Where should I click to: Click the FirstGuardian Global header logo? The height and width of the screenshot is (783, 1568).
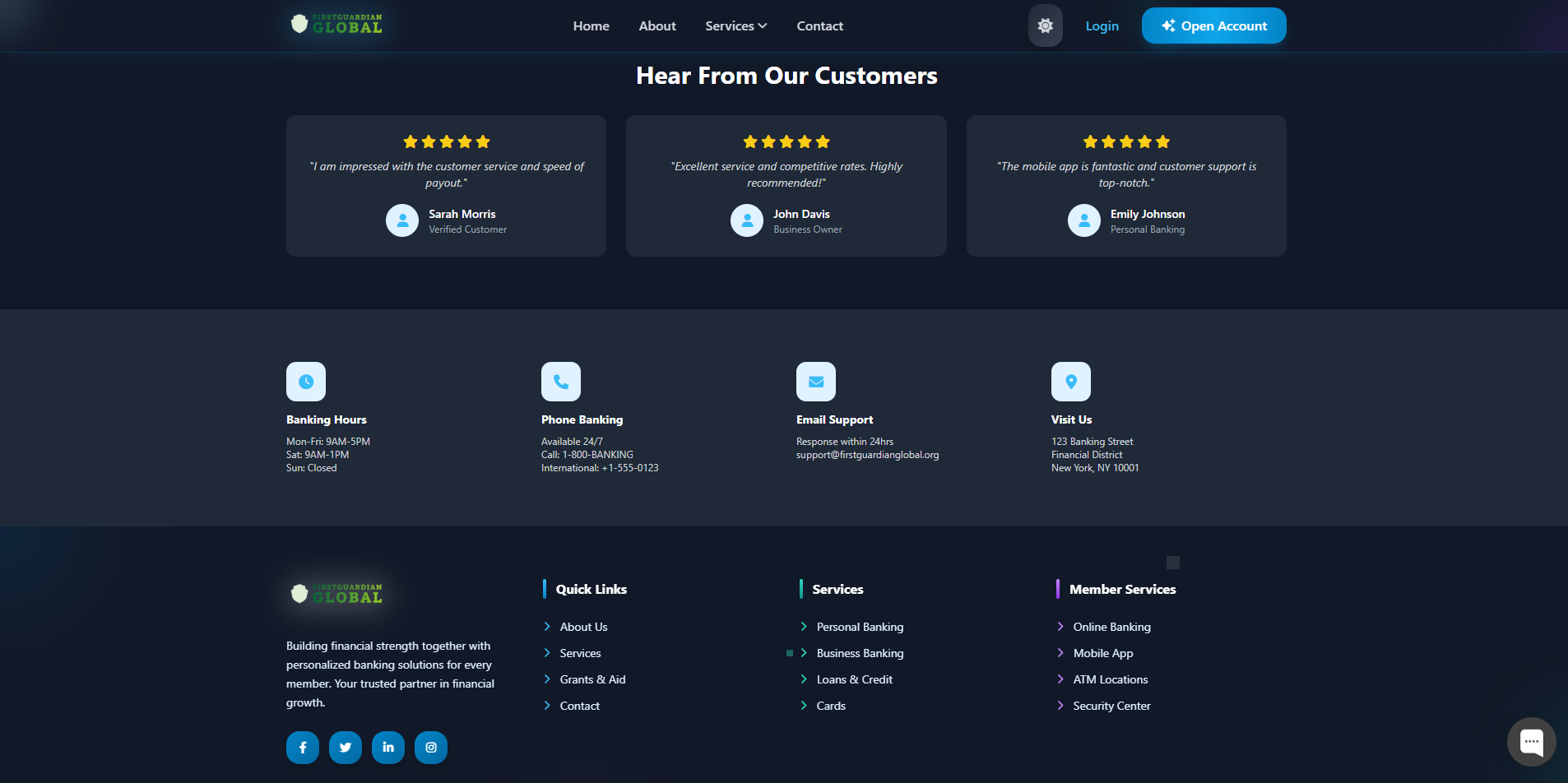[x=337, y=24]
